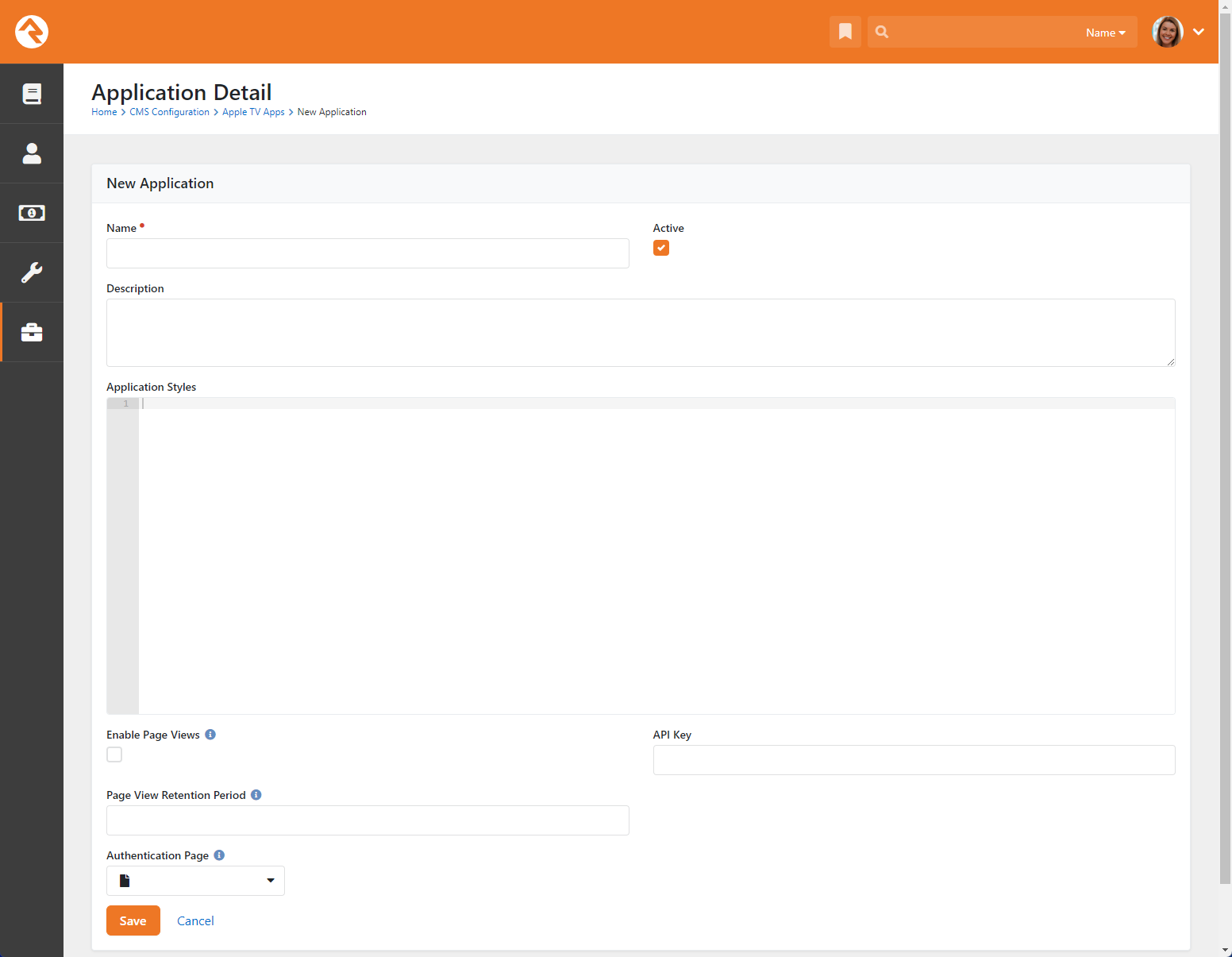Expand the Name search type dropdown

pos(1105,33)
